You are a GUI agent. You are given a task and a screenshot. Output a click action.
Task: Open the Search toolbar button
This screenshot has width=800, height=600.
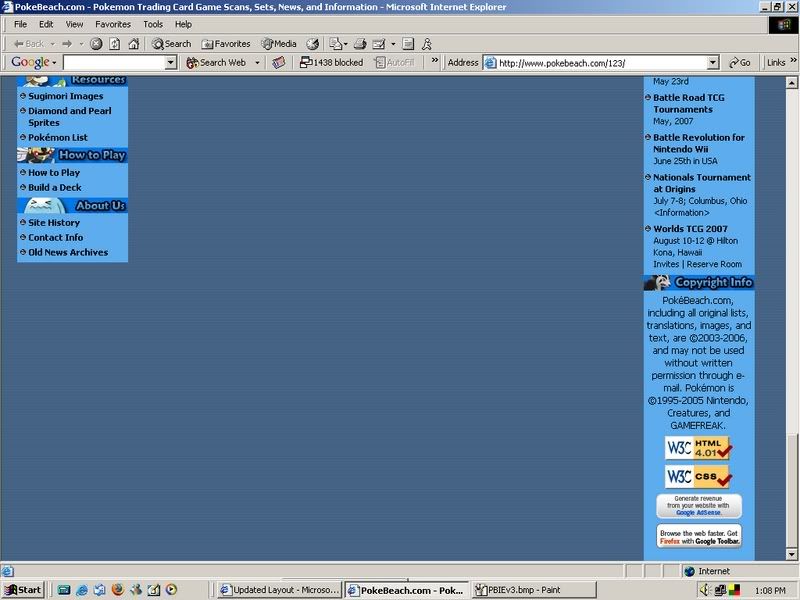[171, 44]
